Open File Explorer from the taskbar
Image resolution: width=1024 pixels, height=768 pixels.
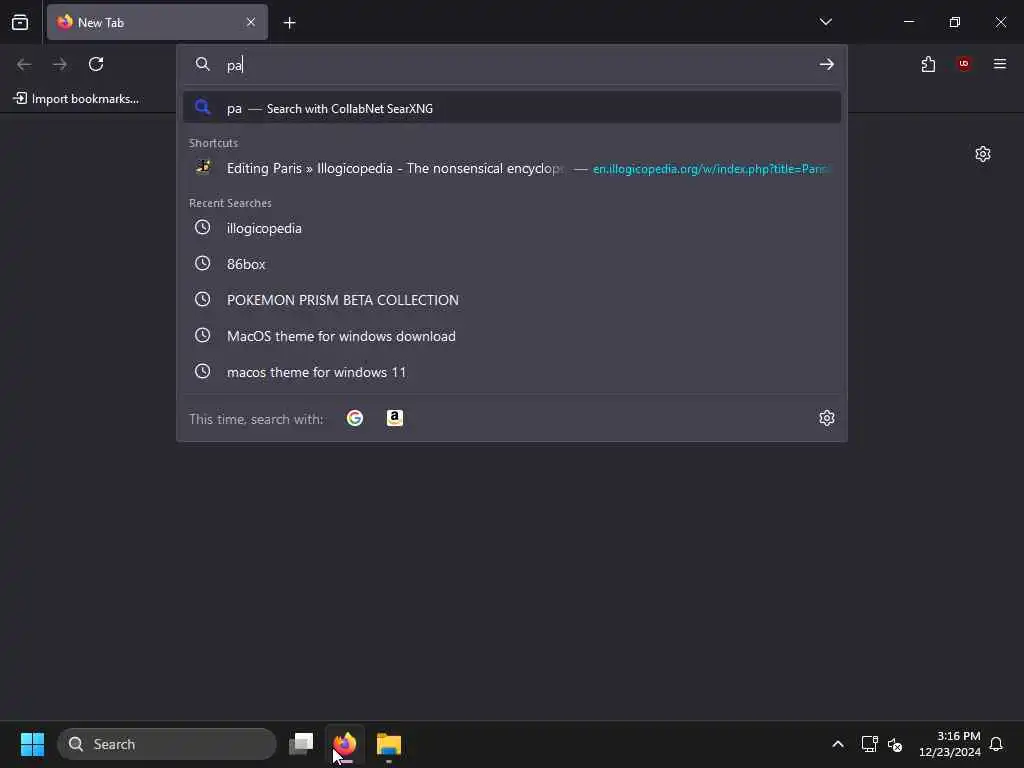pyautogui.click(x=389, y=744)
